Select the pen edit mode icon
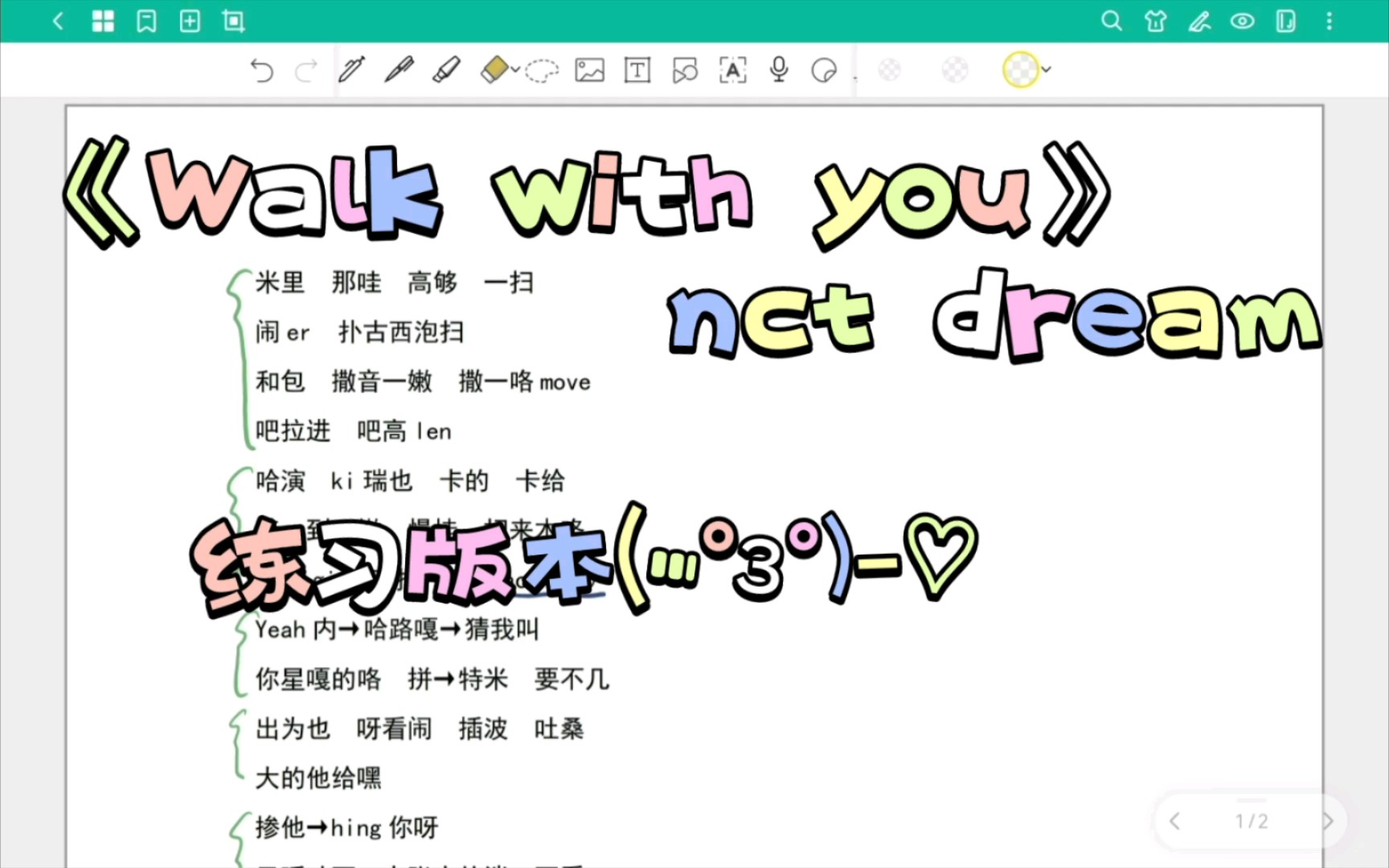The width and height of the screenshot is (1389, 868). [1199, 21]
